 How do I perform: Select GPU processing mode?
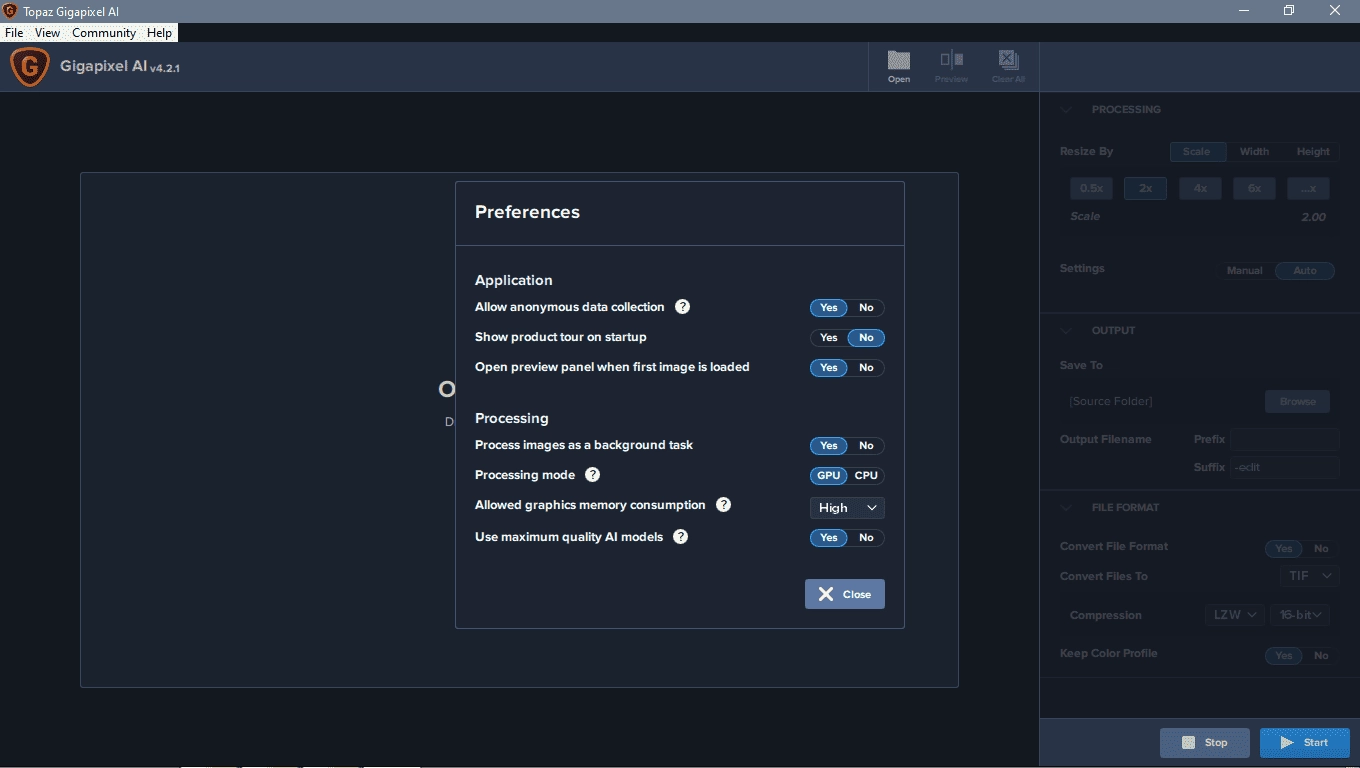click(828, 476)
